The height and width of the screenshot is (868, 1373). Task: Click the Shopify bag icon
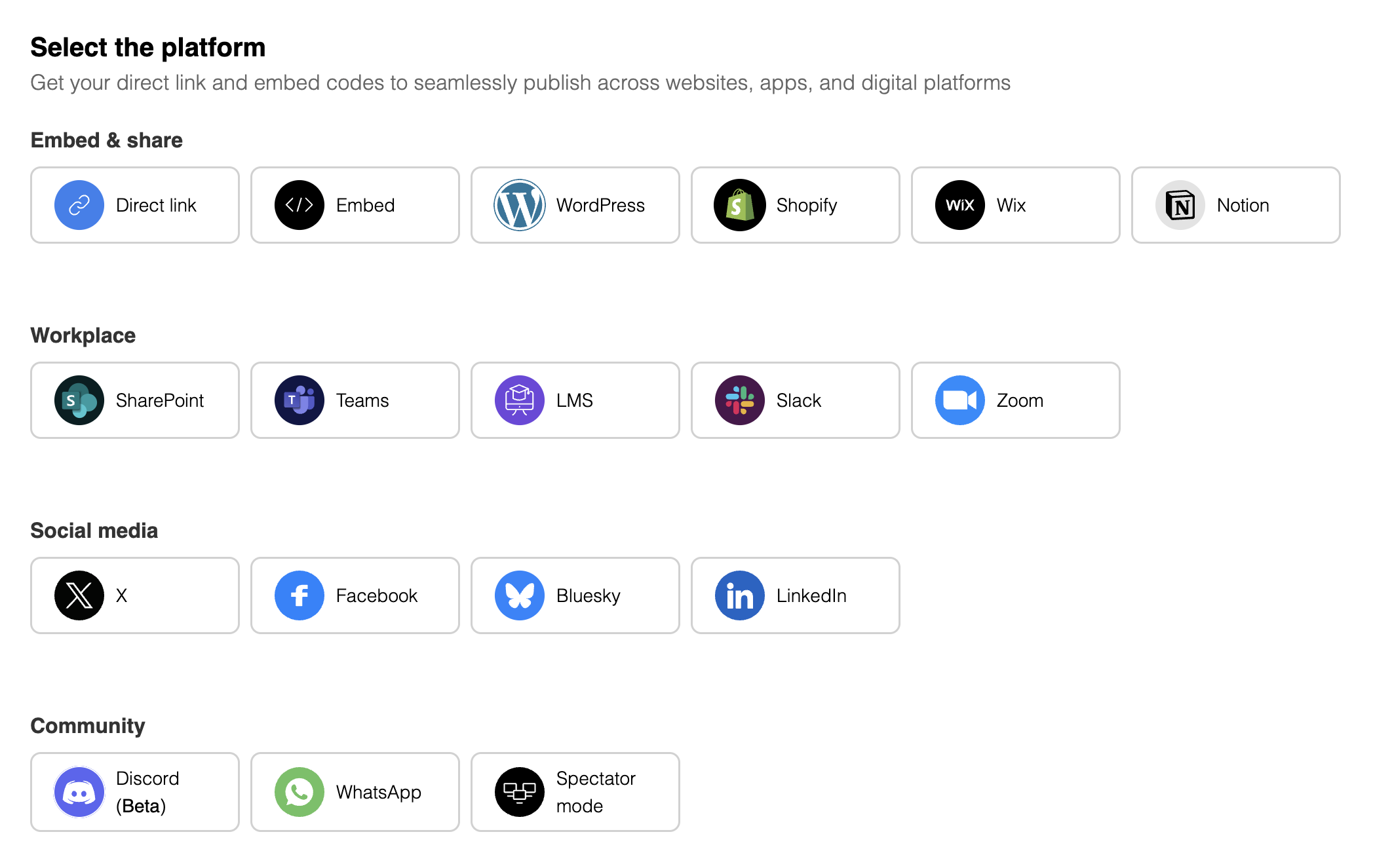(740, 205)
